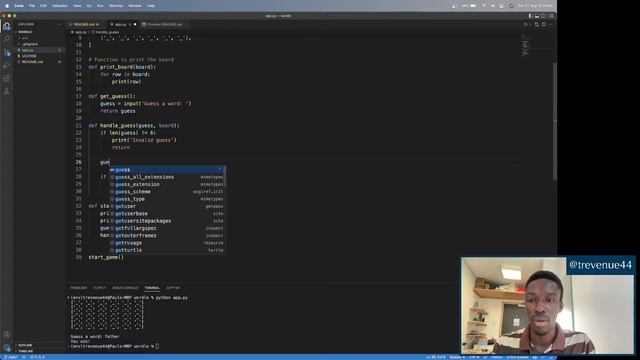Choose getfullargspec autocomplete suggestion
The height and width of the screenshot is (360, 640).
tap(167, 229)
